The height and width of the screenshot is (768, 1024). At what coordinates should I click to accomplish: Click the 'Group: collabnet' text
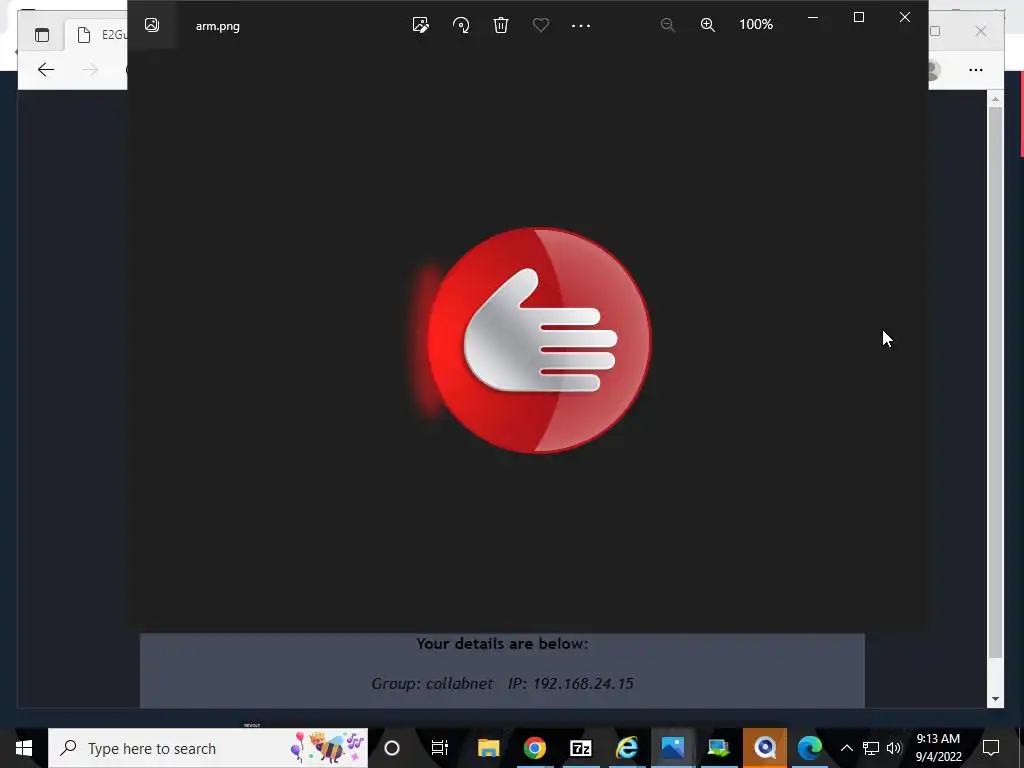pos(432,684)
